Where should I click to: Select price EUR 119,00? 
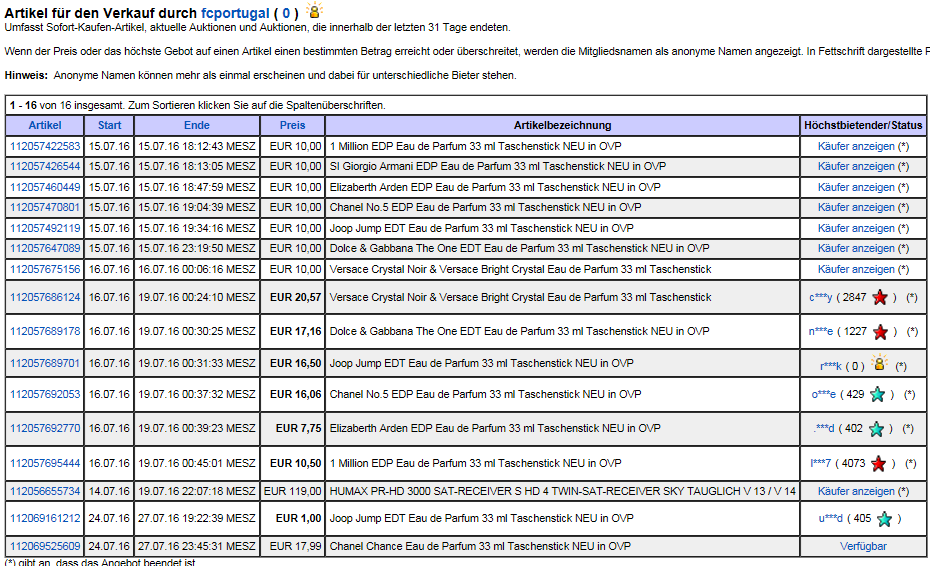[292, 491]
